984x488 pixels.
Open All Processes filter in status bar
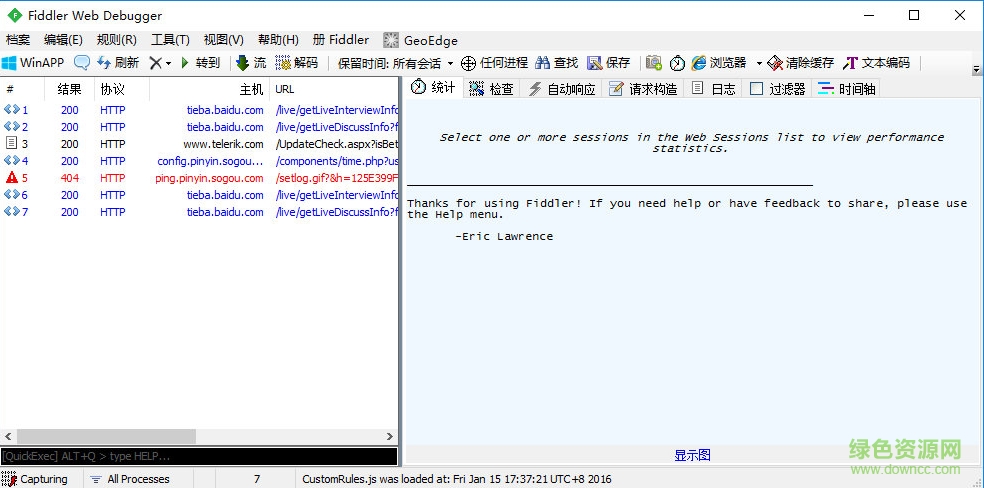[130, 479]
